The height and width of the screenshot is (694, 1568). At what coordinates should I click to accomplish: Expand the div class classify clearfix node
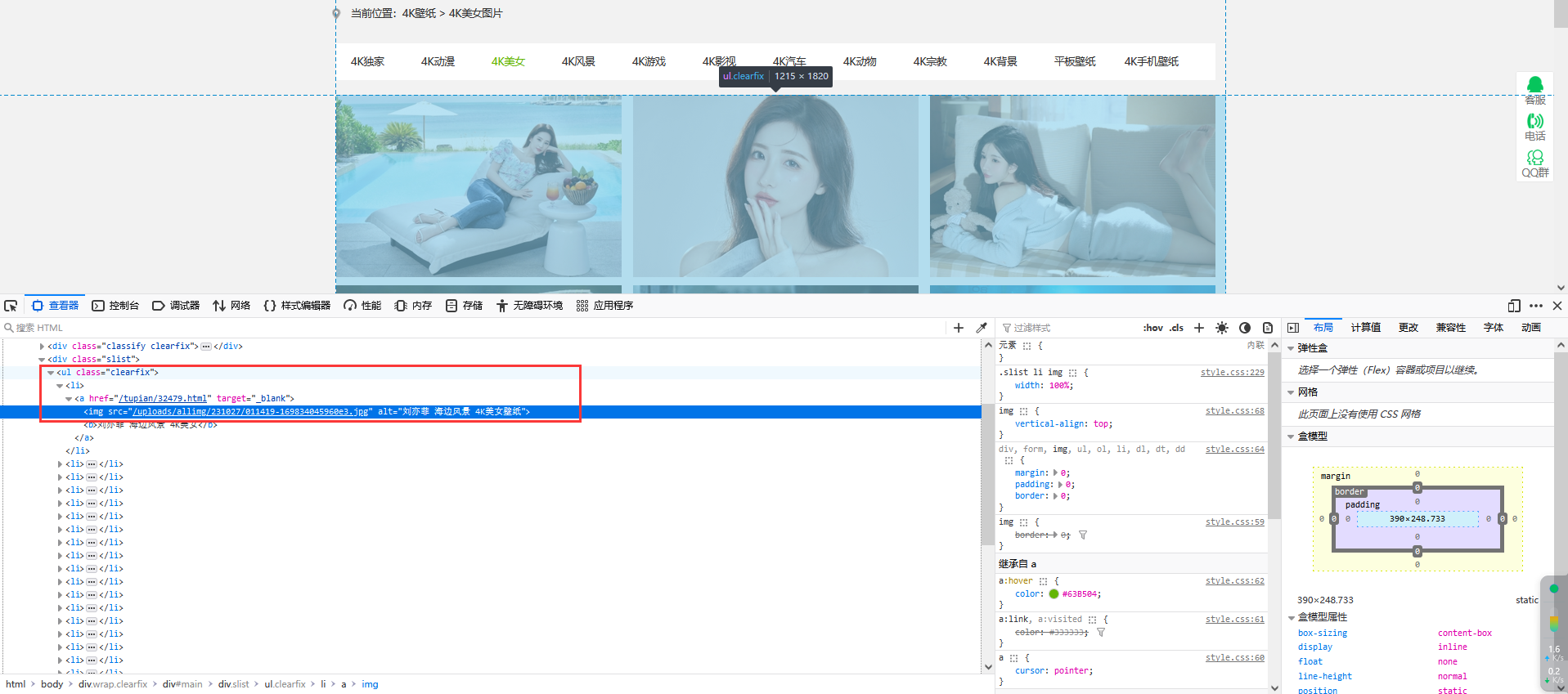pyautogui.click(x=42, y=347)
